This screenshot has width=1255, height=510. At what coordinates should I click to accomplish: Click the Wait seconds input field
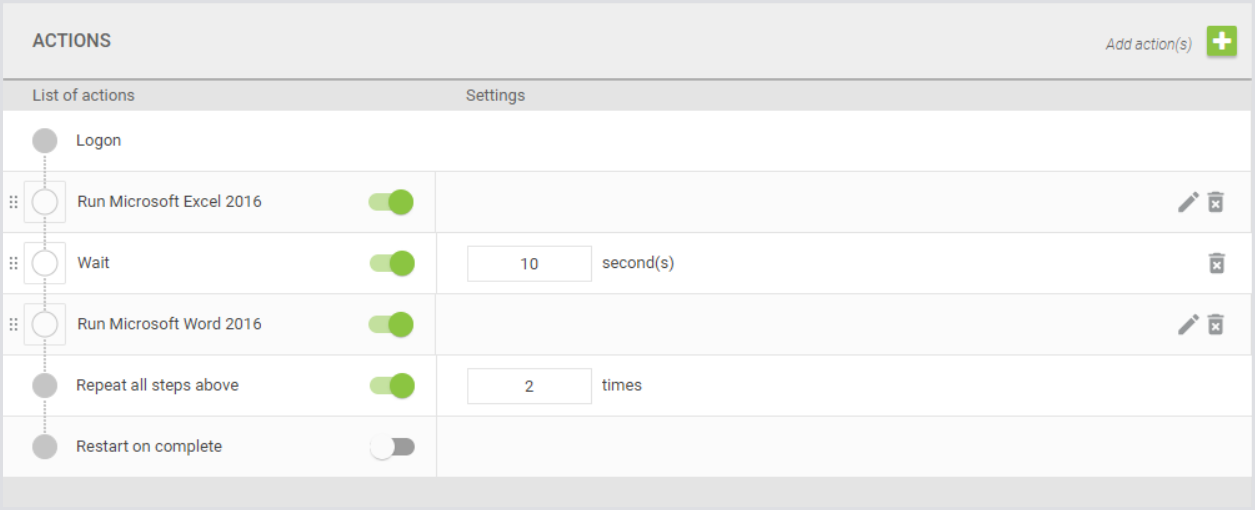pos(529,264)
